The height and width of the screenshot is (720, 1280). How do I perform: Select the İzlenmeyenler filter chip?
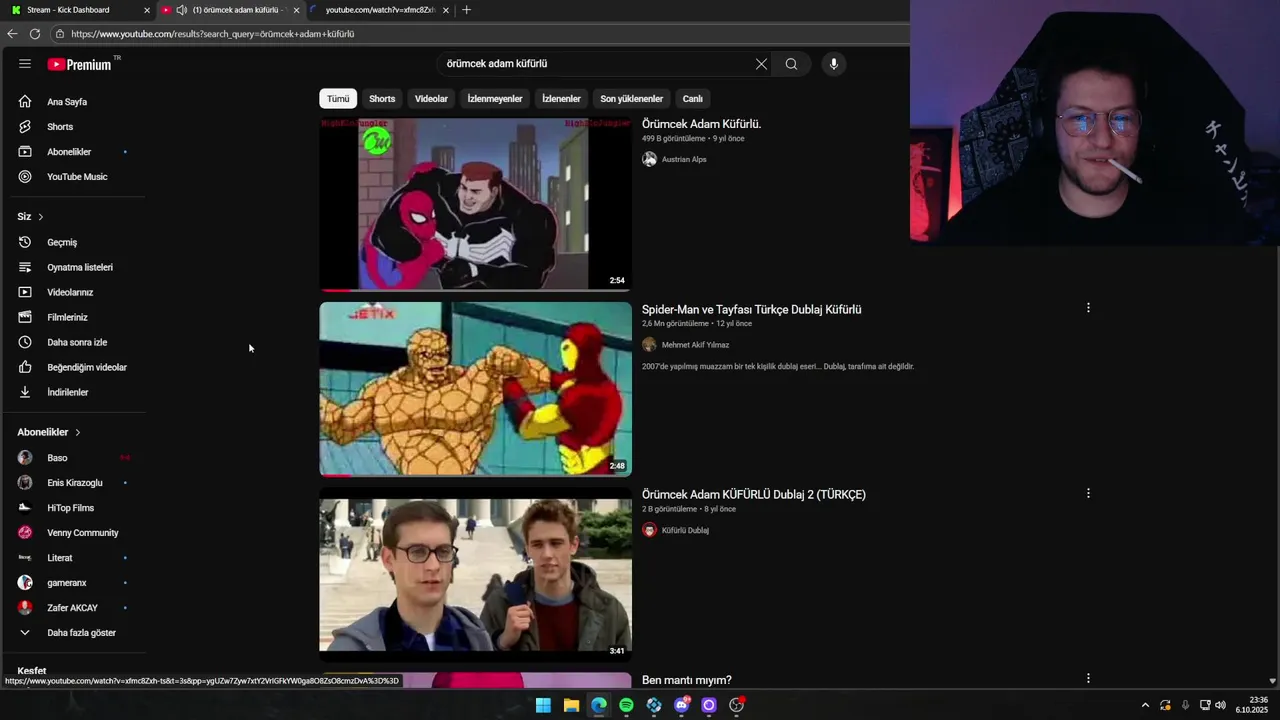coord(495,99)
